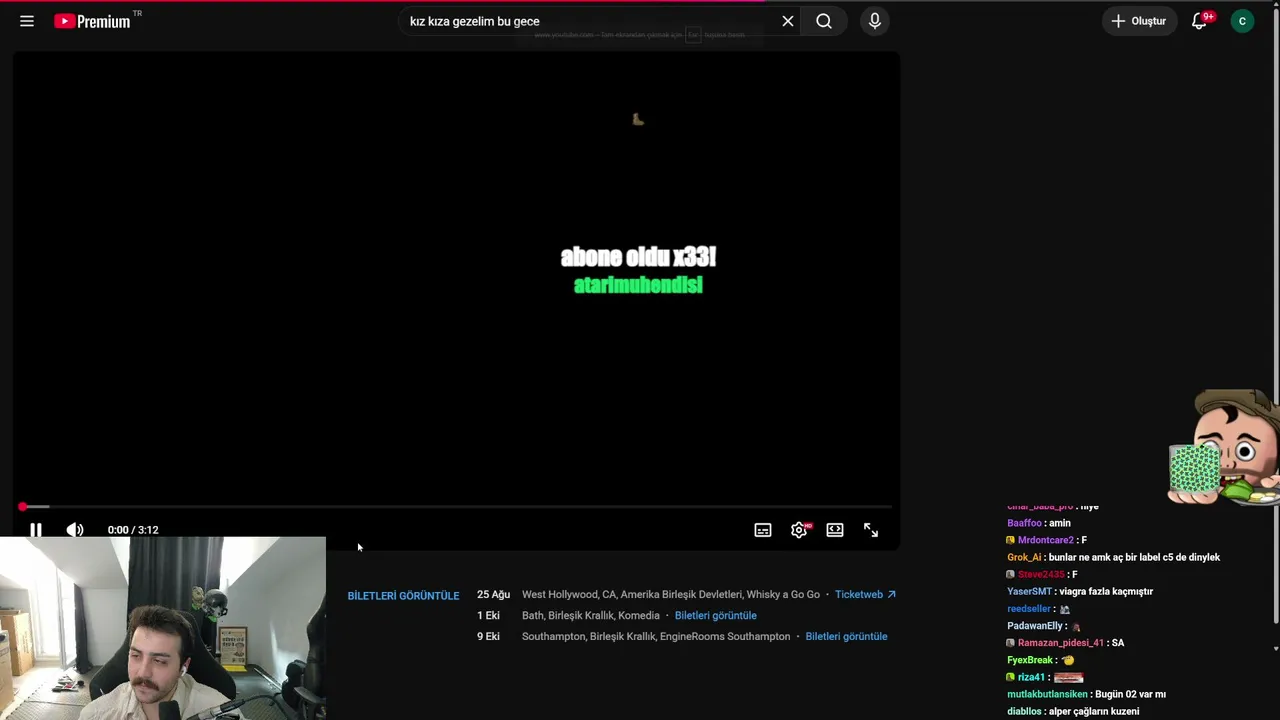The height and width of the screenshot is (720, 1280).
Task: View tickets for the Bath 1 Eki show
Action: [x=716, y=615]
